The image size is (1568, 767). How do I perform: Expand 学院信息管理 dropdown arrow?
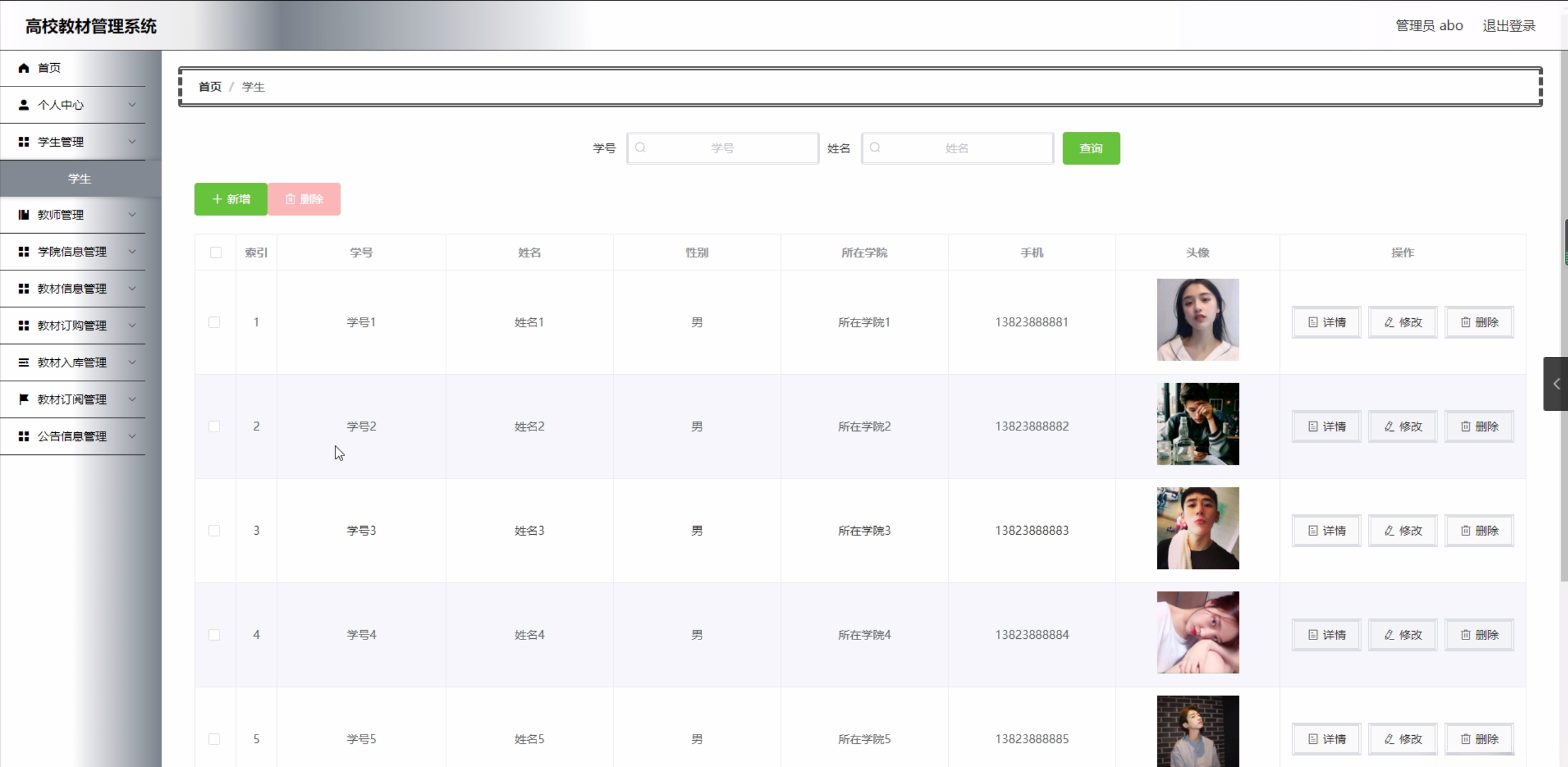tap(132, 251)
